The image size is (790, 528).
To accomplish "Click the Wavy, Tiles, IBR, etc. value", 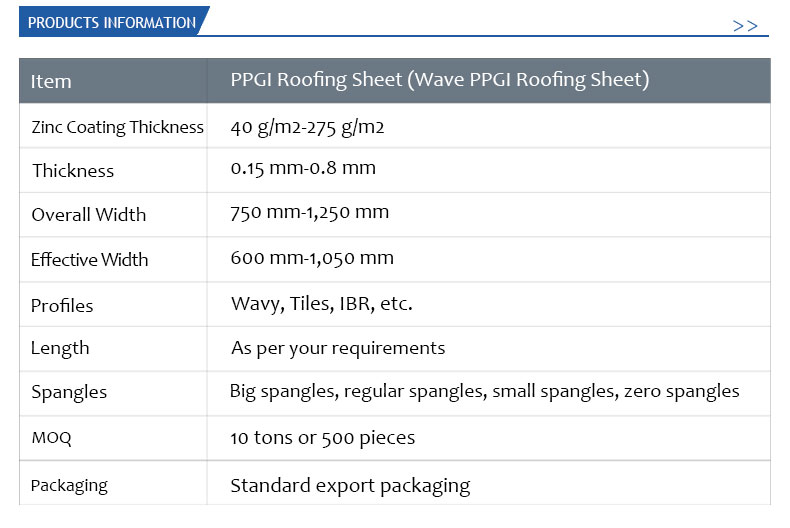I will (x=321, y=304).
